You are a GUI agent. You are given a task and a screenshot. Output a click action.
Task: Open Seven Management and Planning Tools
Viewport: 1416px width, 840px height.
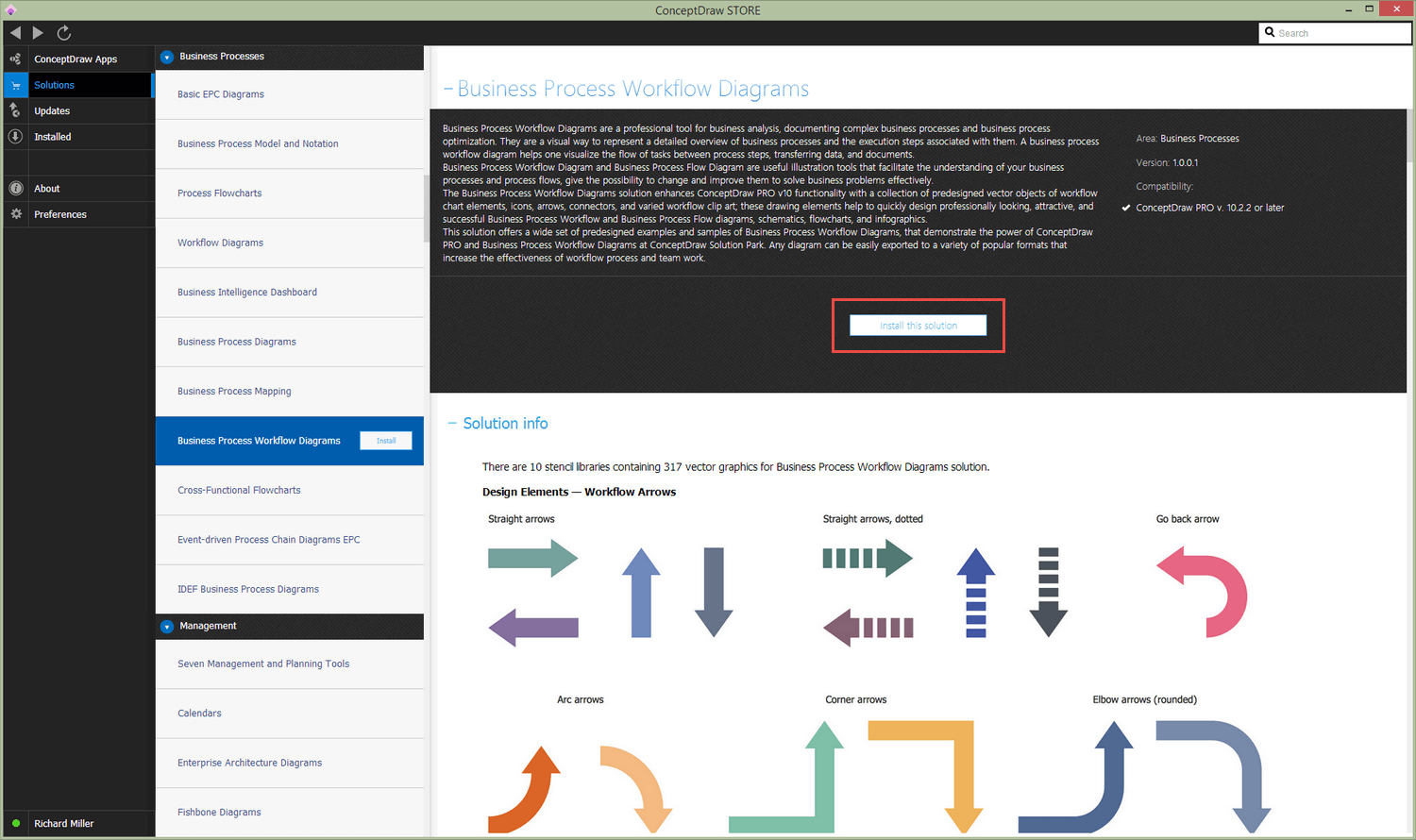289,664
